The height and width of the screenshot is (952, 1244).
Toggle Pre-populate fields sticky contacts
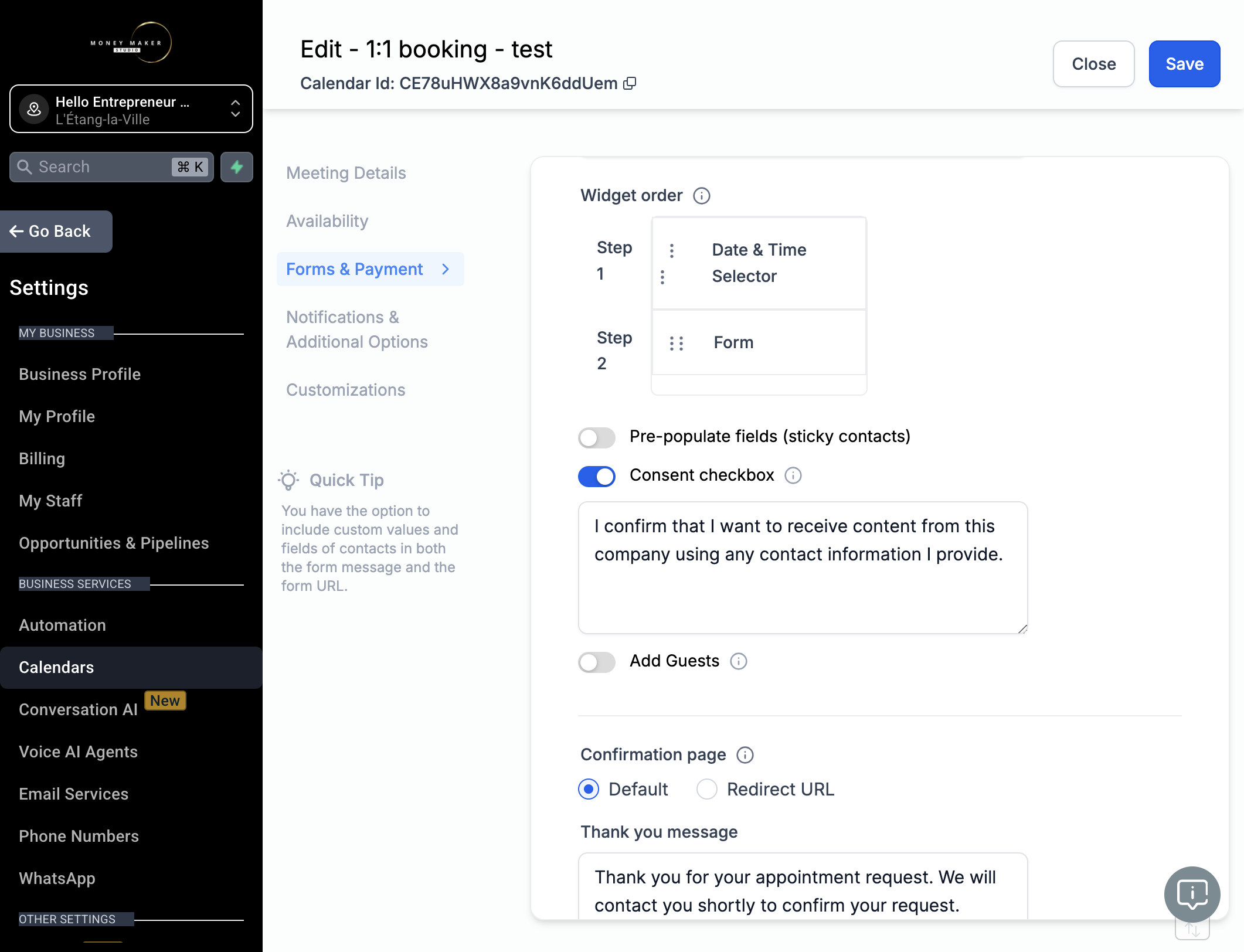click(x=597, y=437)
